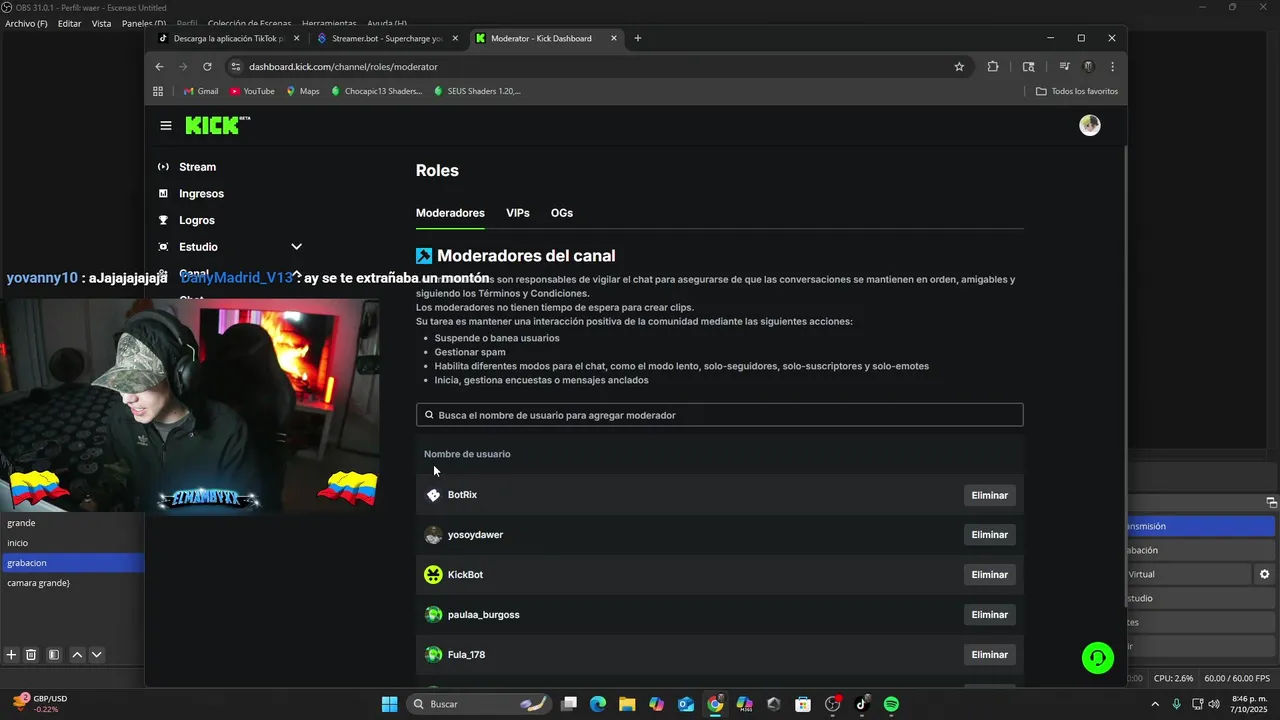Screen dimensions: 1280x720
Task: Click the Windows taskbar search box
Action: pyautogui.click(x=480, y=704)
